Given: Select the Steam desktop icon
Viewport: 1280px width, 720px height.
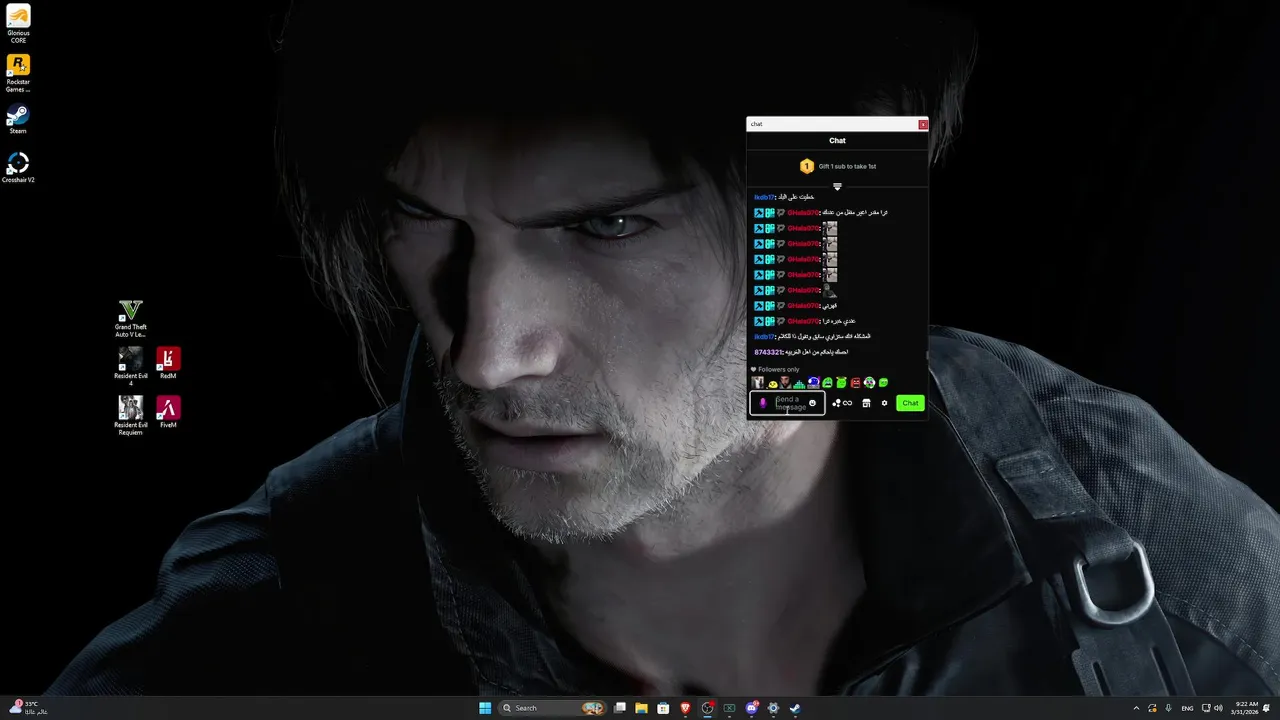Looking at the screenshot, I should (x=18, y=119).
